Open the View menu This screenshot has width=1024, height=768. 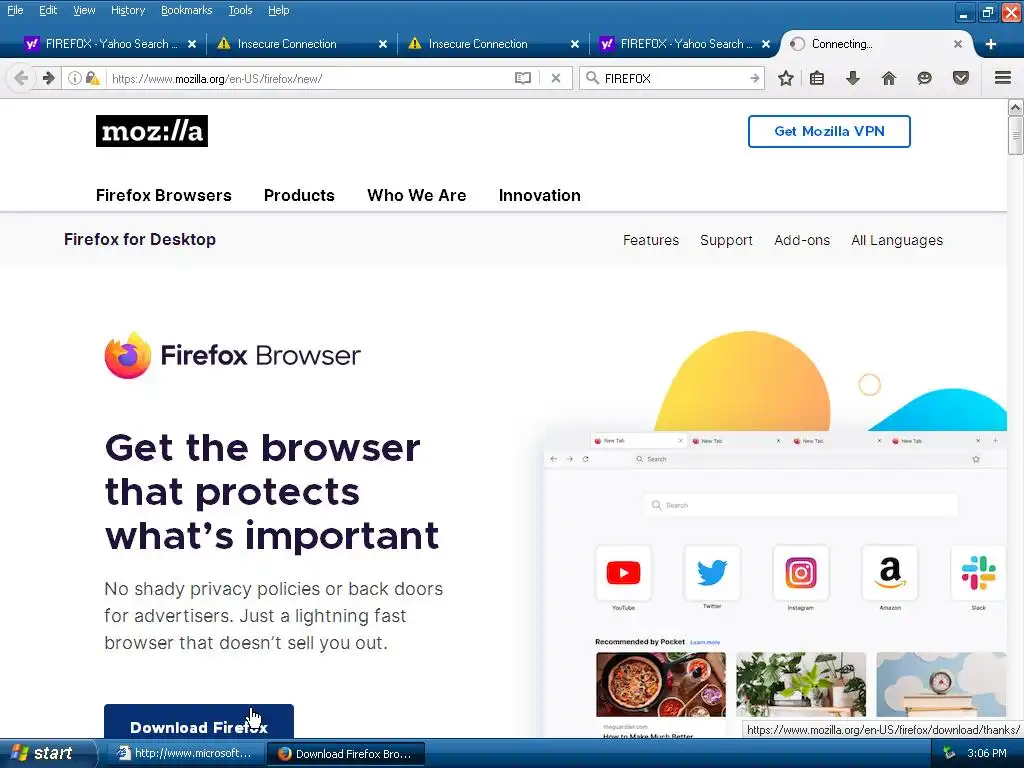tap(84, 10)
